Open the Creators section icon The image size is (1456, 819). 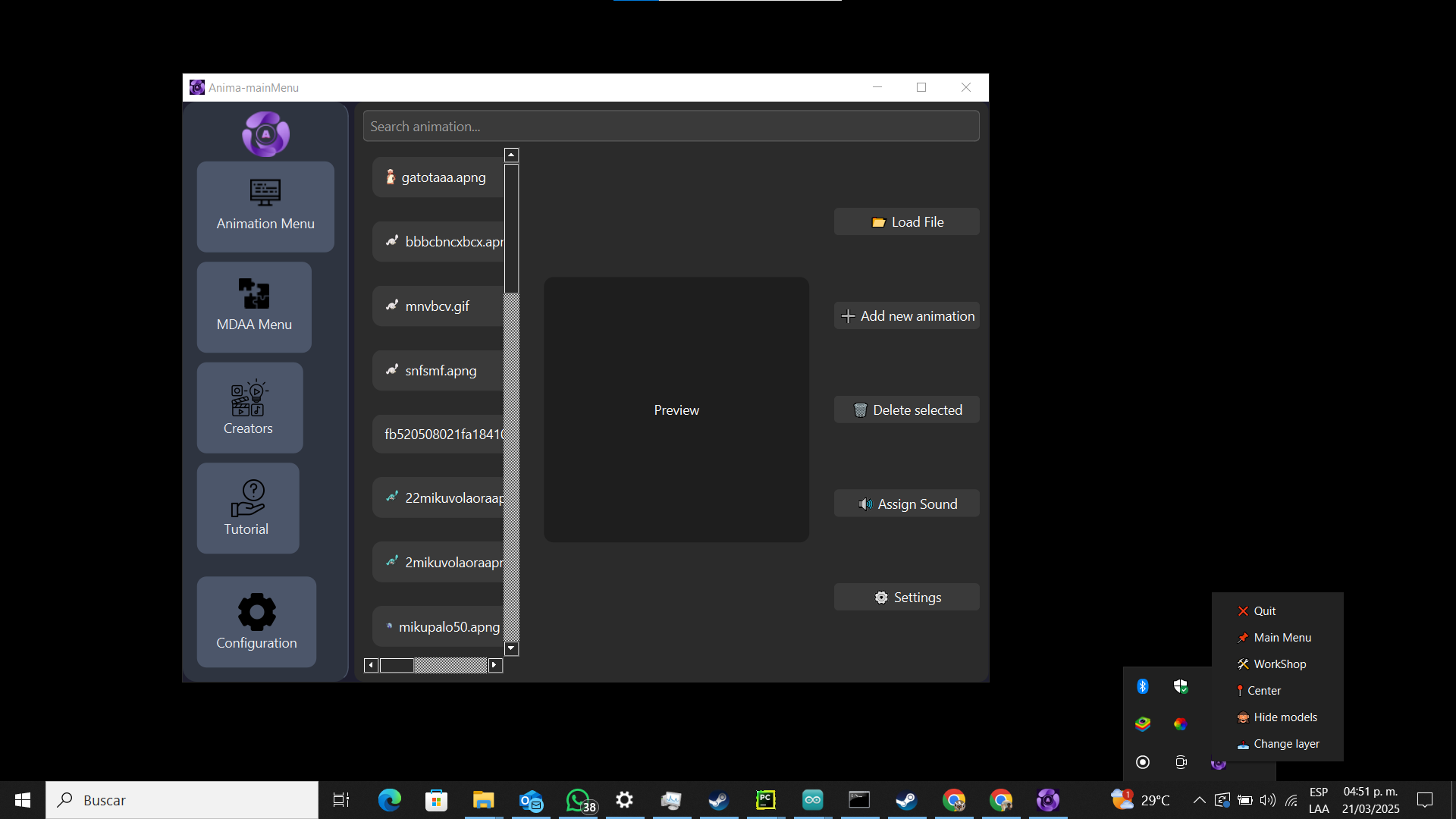(249, 408)
